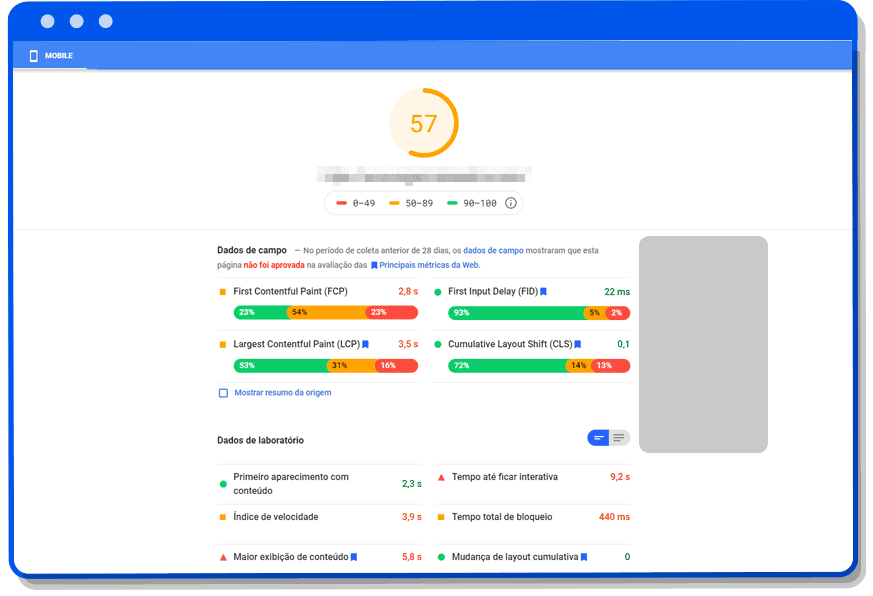Click the 57 performance score gauge
Screen dimensions: 873x596
pos(424,123)
